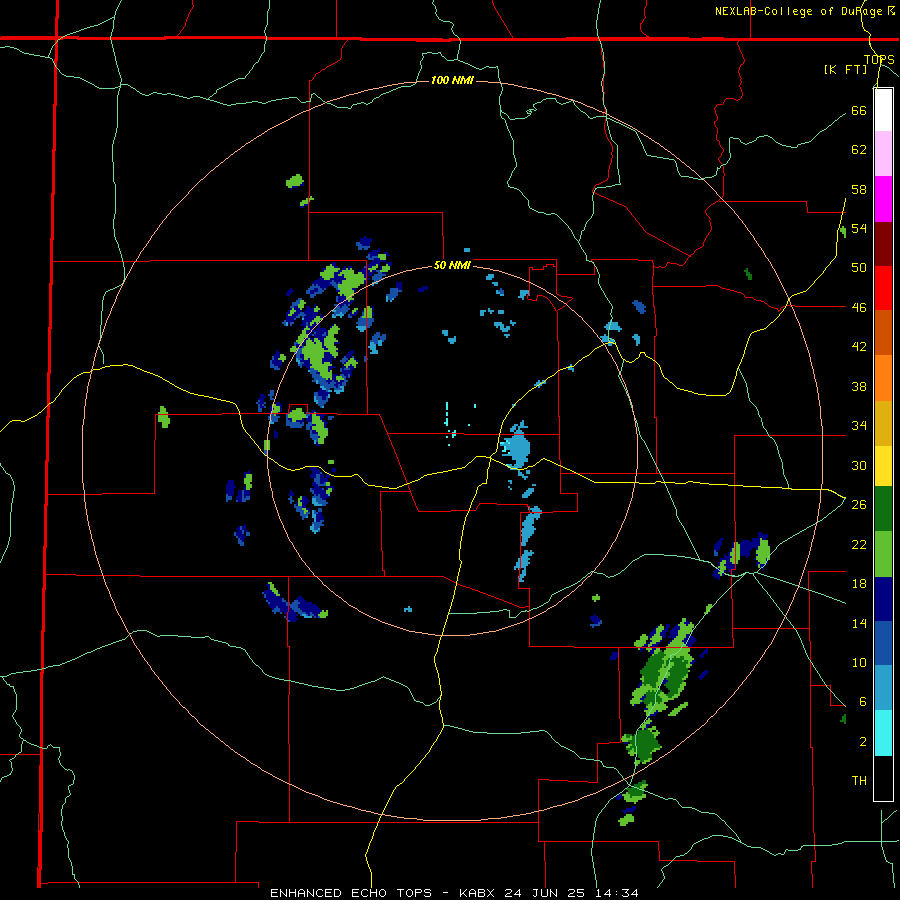The width and height of the screenshot is (900, 900).
Task: Click the white swatch in the tops legend
Action: coord(883,110)
